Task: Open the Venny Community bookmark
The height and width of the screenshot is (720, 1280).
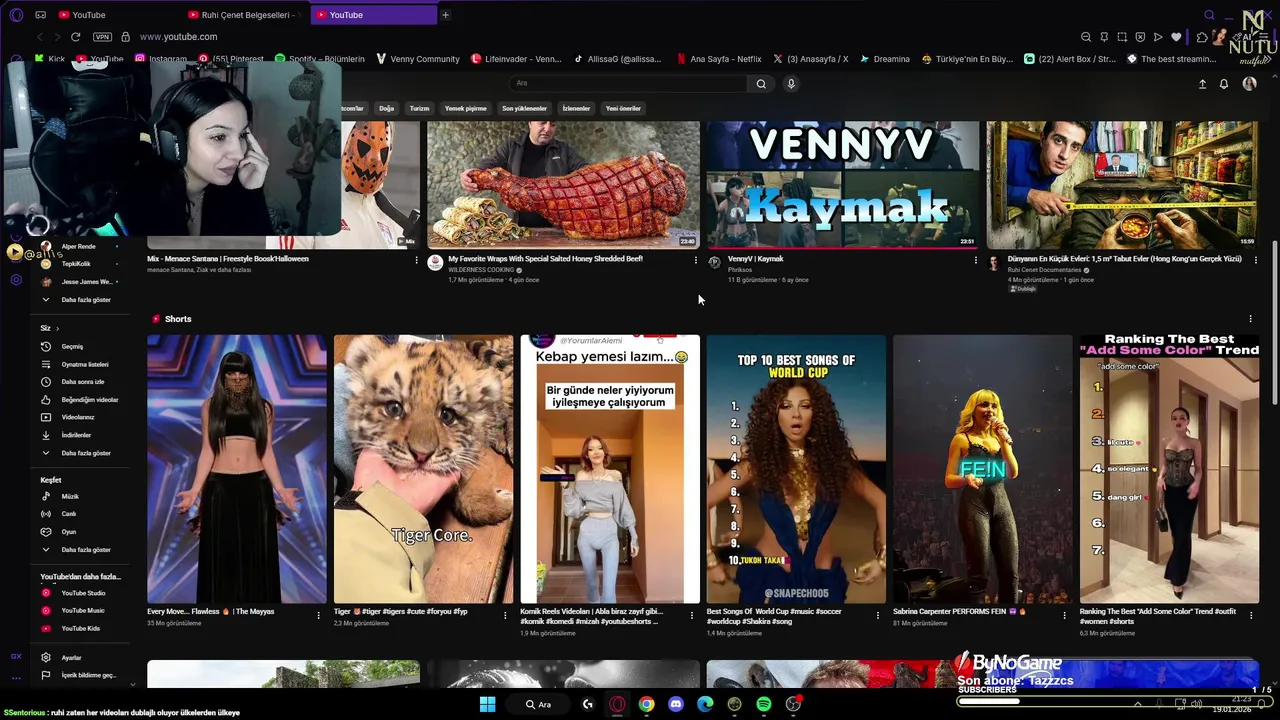Action: point(417,59)
